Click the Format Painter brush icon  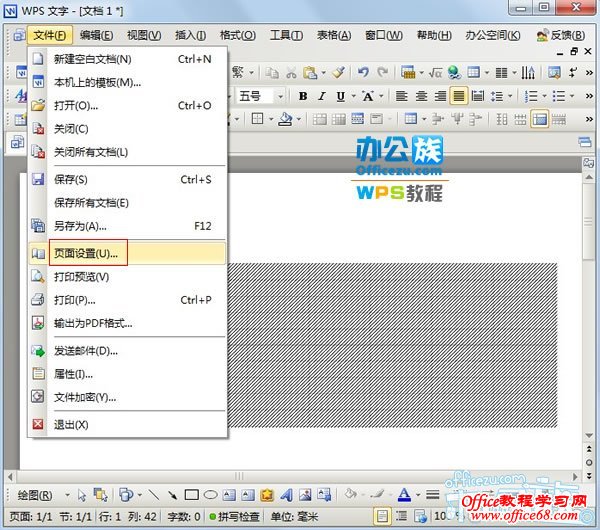(x=339, y=72)
